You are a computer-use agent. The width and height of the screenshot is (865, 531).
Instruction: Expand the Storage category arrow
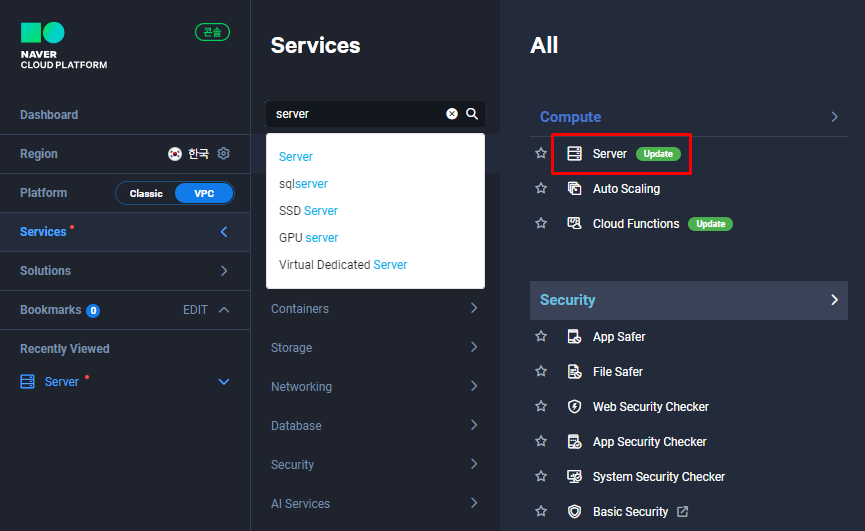(474, 347)
